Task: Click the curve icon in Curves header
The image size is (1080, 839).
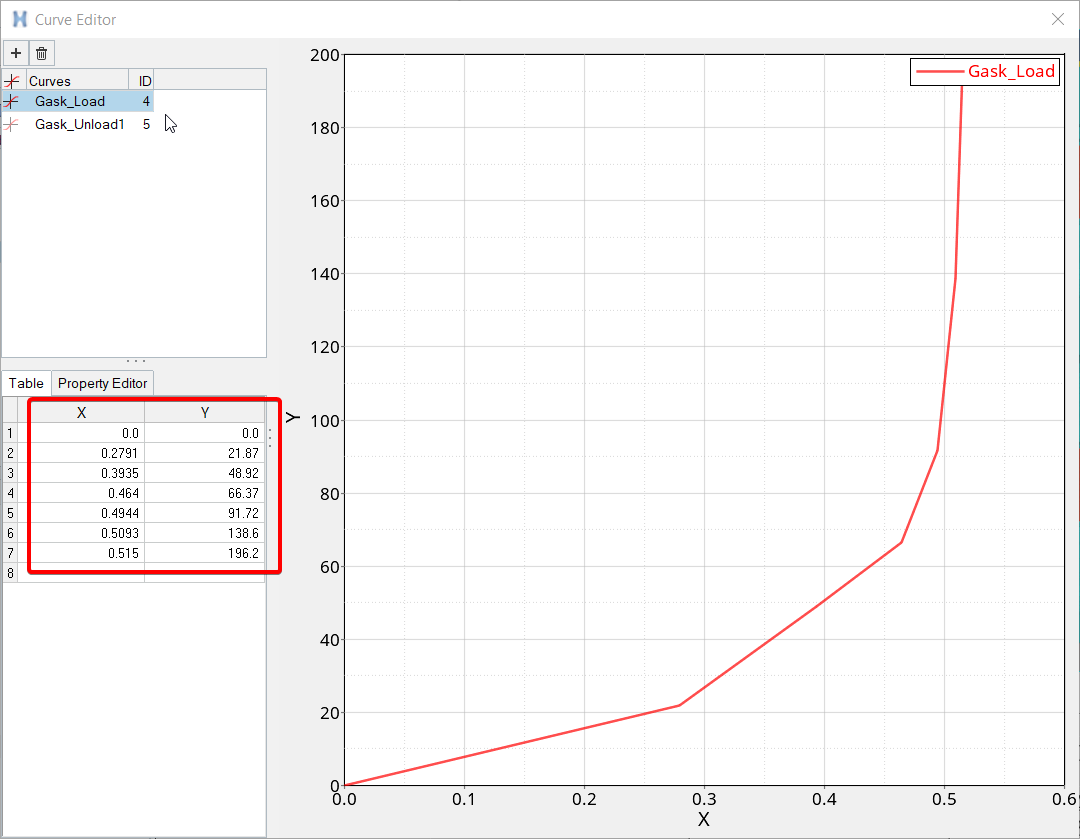Action: [x=12, y=81]
